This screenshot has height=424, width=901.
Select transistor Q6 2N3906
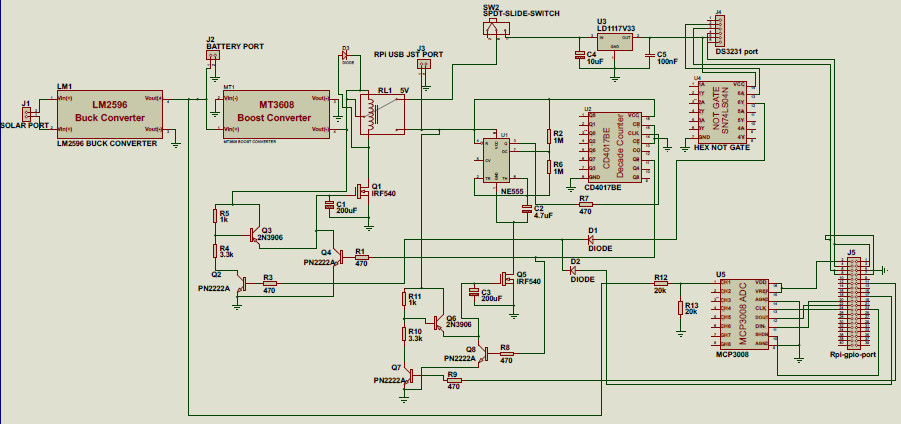tap(440, 323)
